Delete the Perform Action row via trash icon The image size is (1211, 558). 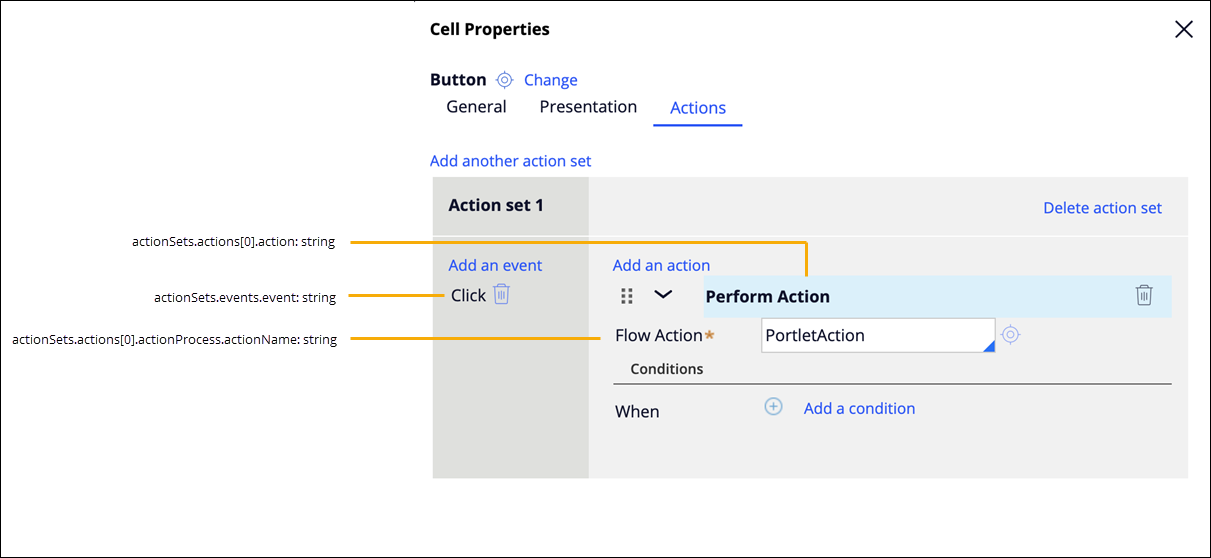click(x=1144, y=295)
